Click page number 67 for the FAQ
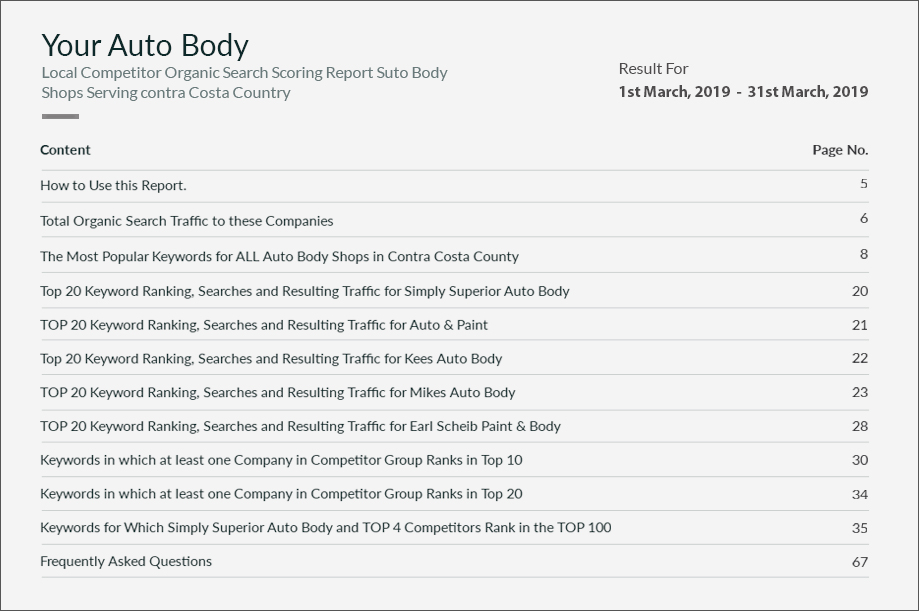919x611 pixels. 859,562
